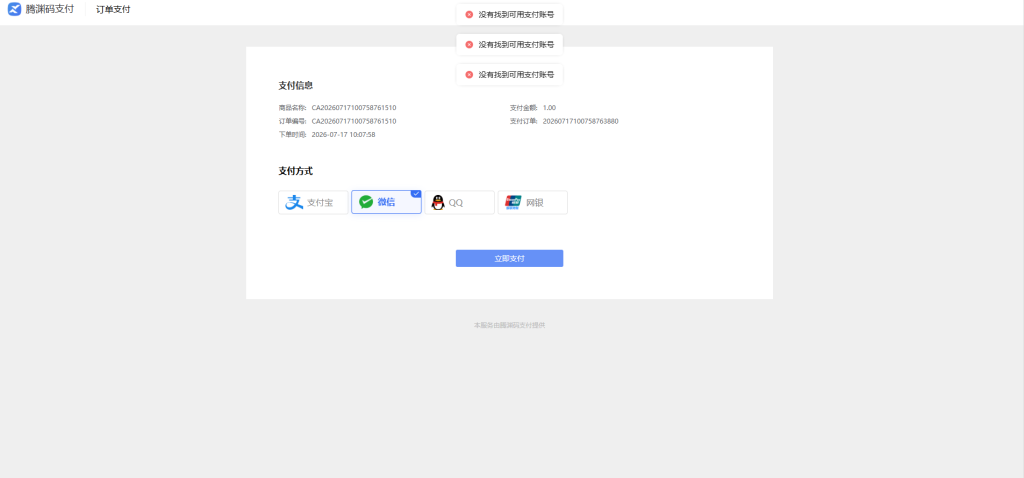Open the 订单支付 tab in the header

click(113, 10)
